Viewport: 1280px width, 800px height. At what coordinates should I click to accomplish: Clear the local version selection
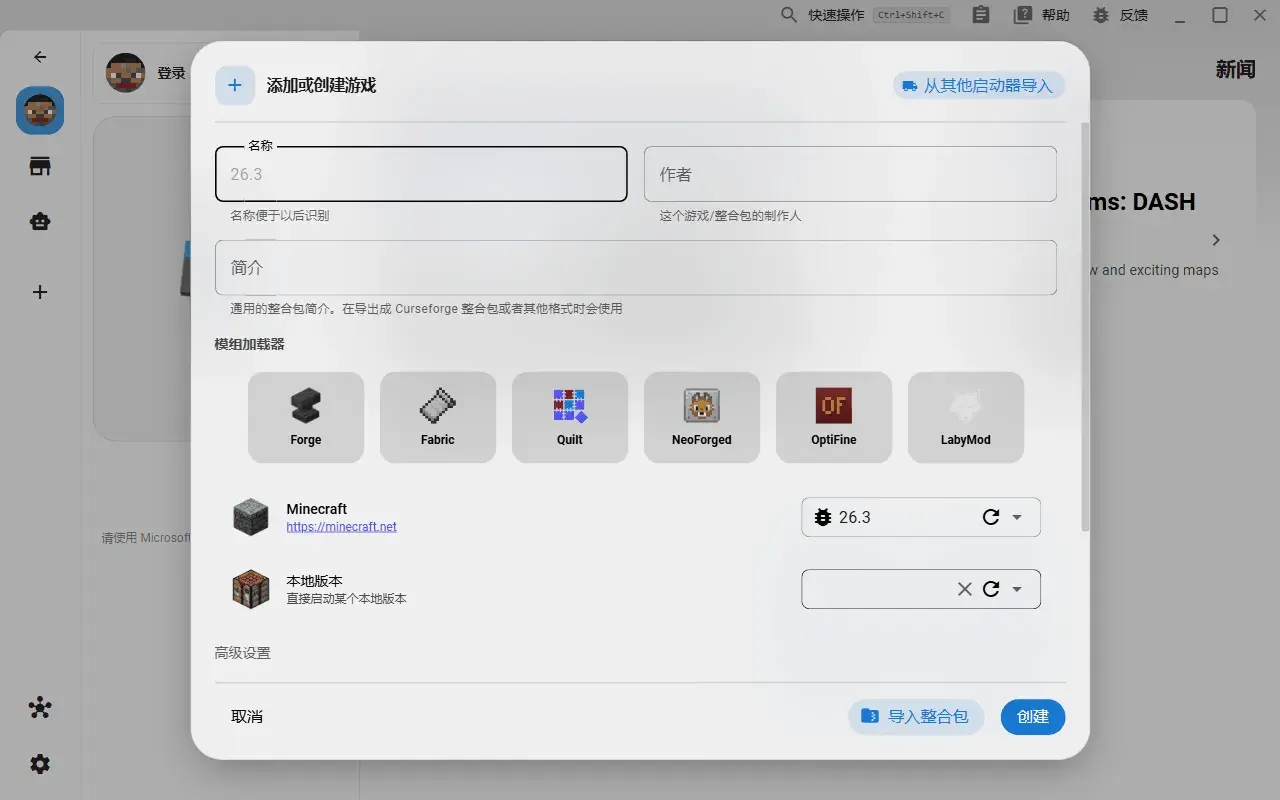[x=965, y=589]
